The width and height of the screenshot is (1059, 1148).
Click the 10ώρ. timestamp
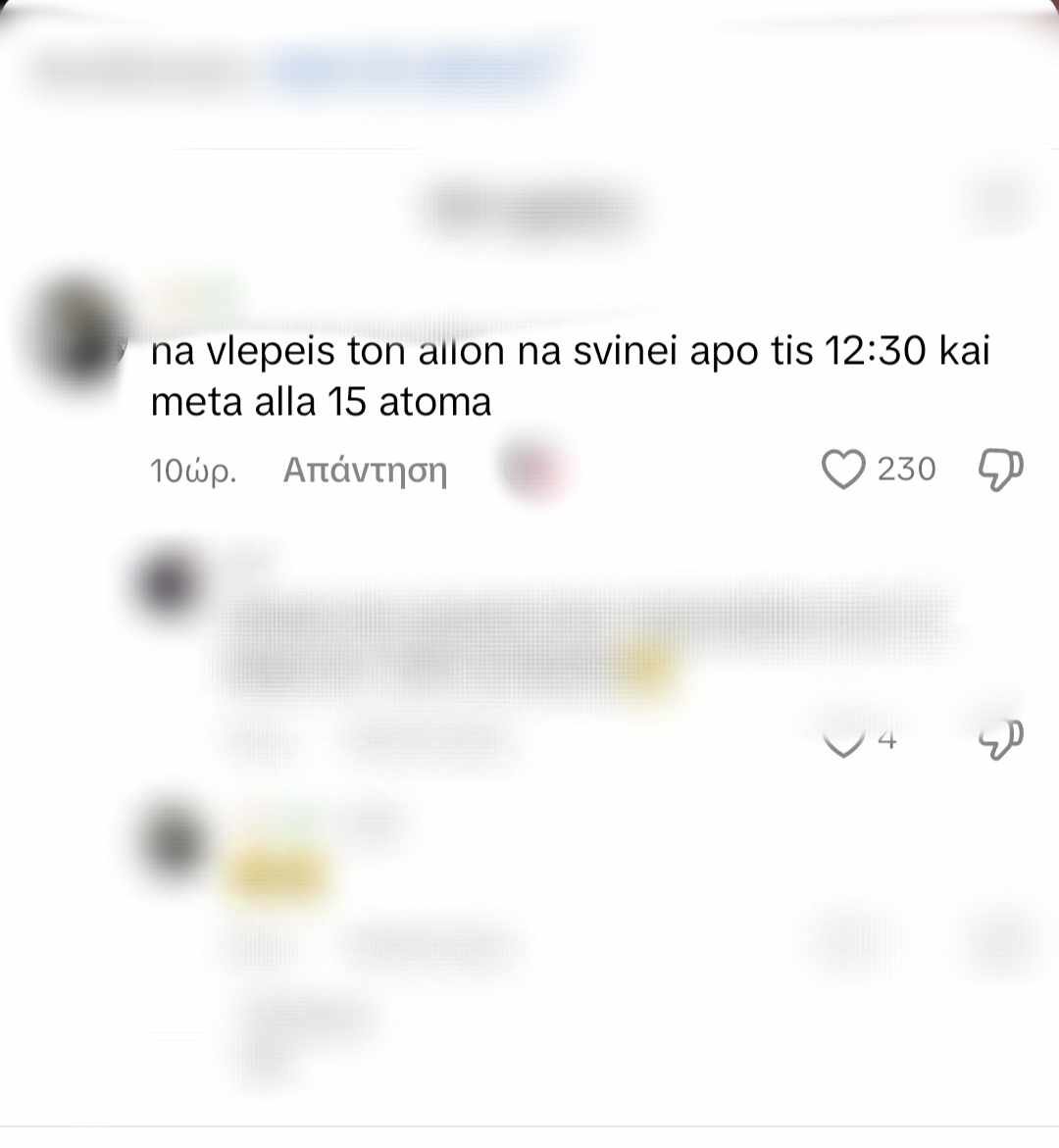tap(193, 471)
